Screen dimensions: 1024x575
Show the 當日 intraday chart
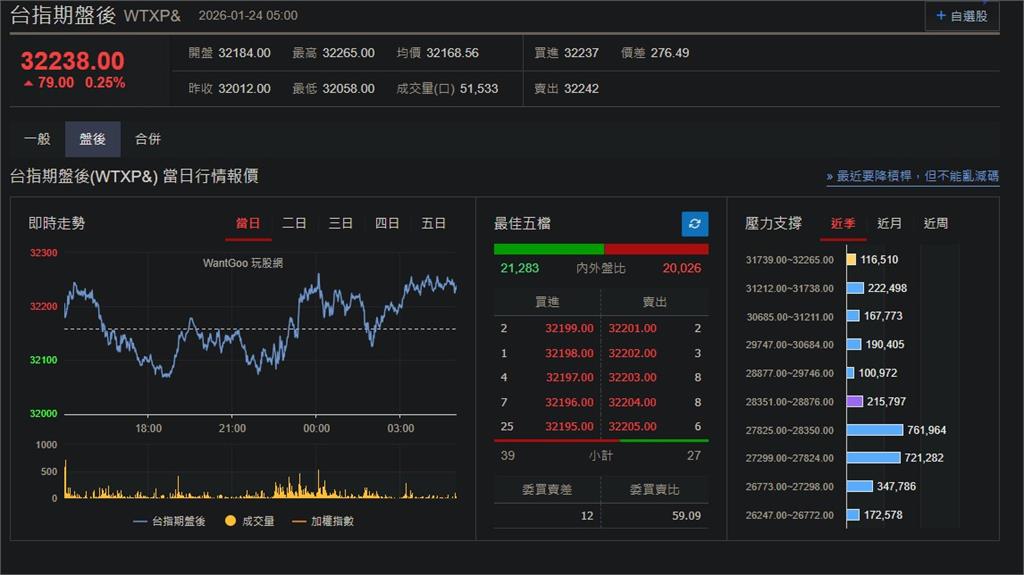tap(248, 223)
